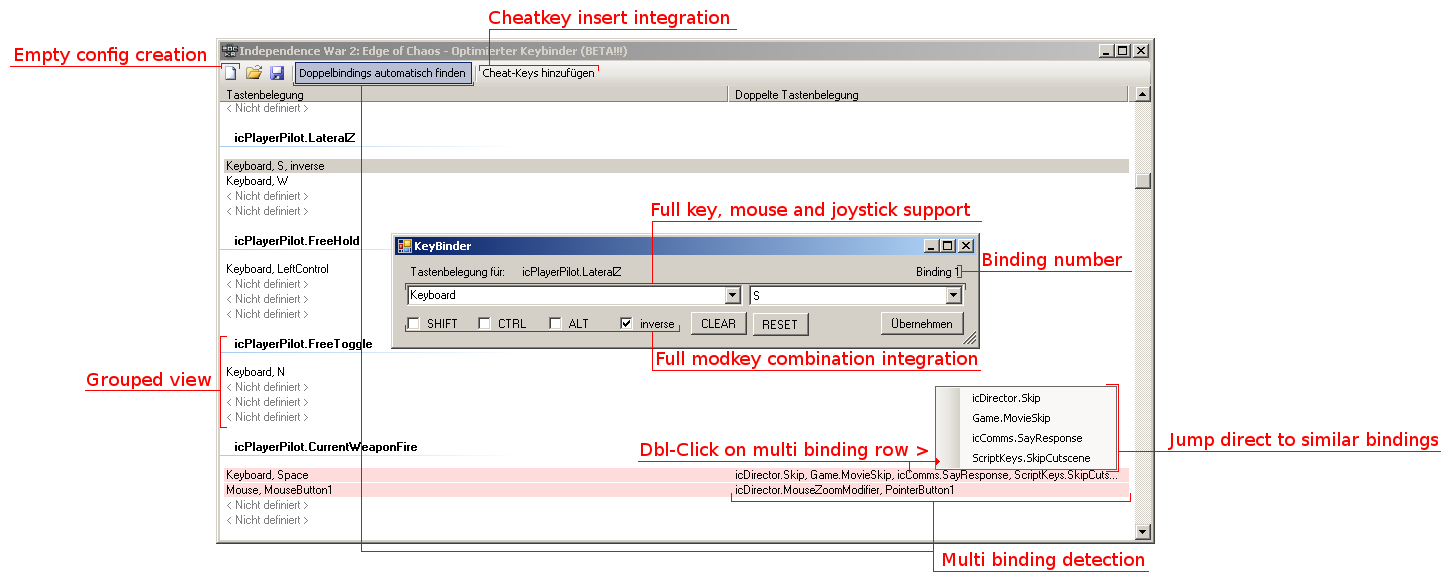The image size is (1451, 582).
Task: Minimize the main Keybinder window
Action: click(x=1106, y=50)
